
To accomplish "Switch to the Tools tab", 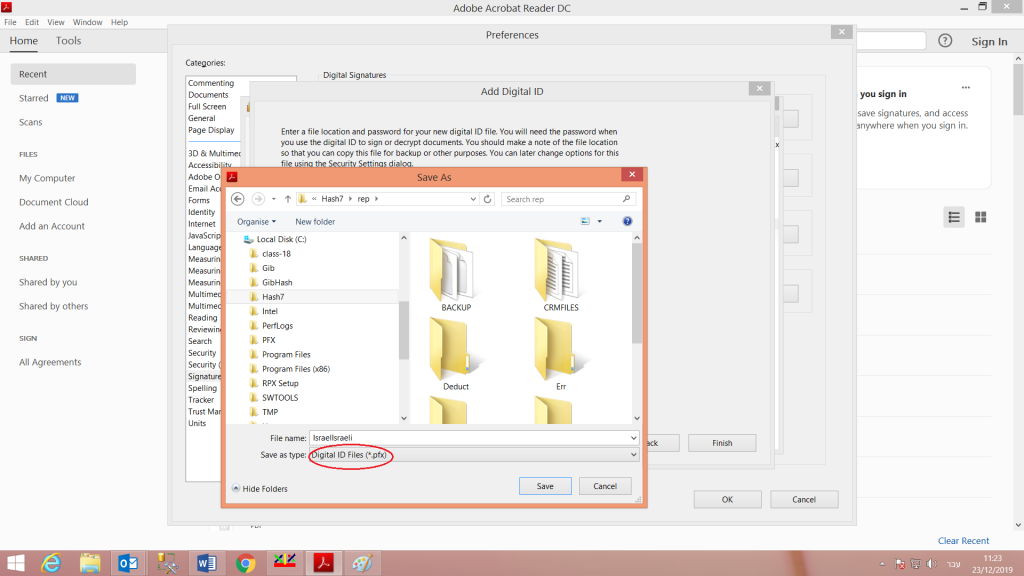I will [x=69, y=40].
